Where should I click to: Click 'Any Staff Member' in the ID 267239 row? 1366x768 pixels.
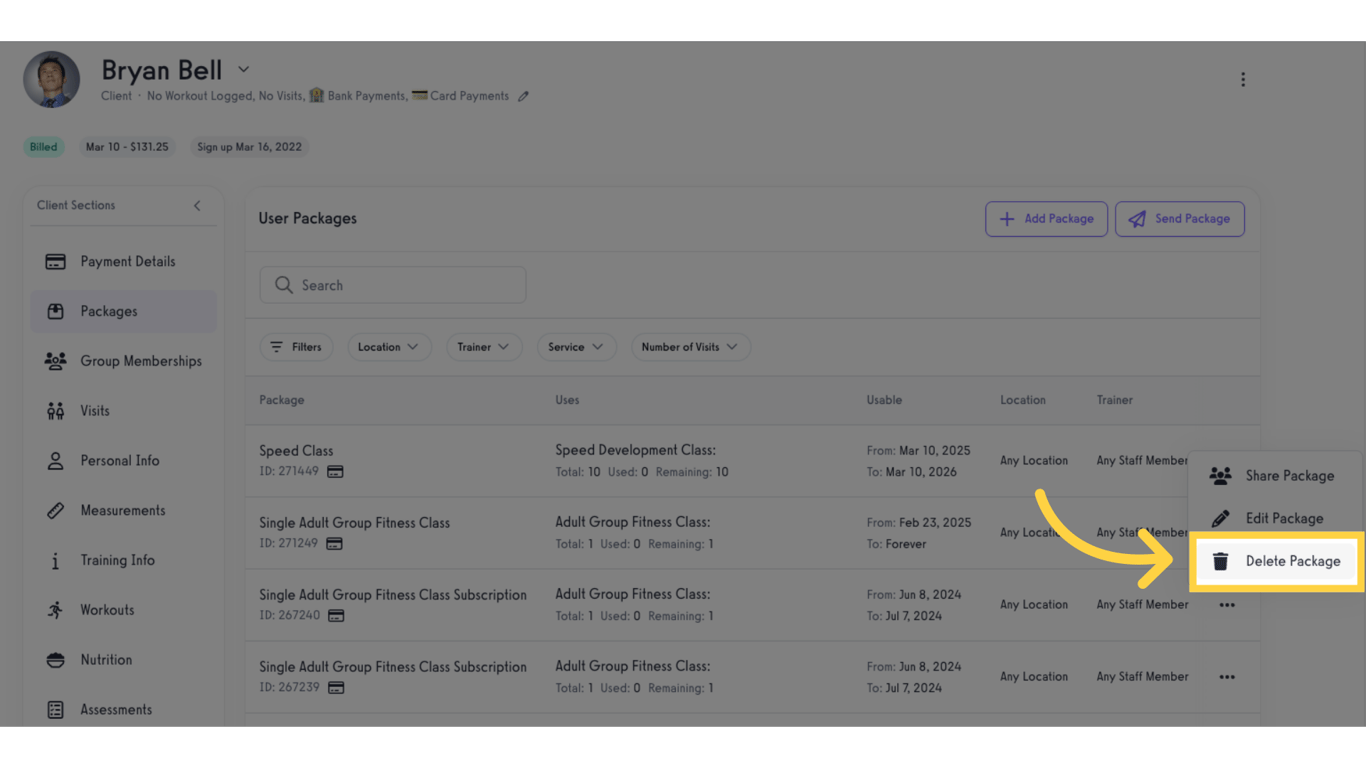pos(1142,677)
